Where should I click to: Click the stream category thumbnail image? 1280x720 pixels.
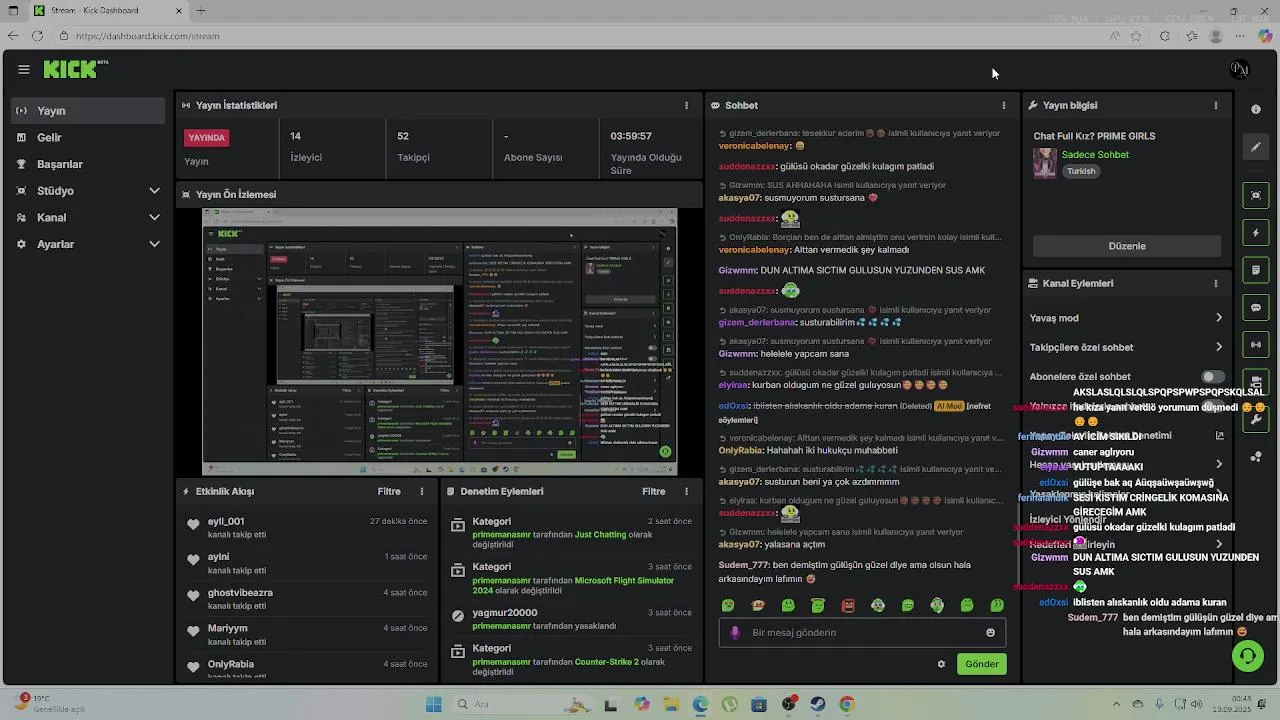point(1045,163)
